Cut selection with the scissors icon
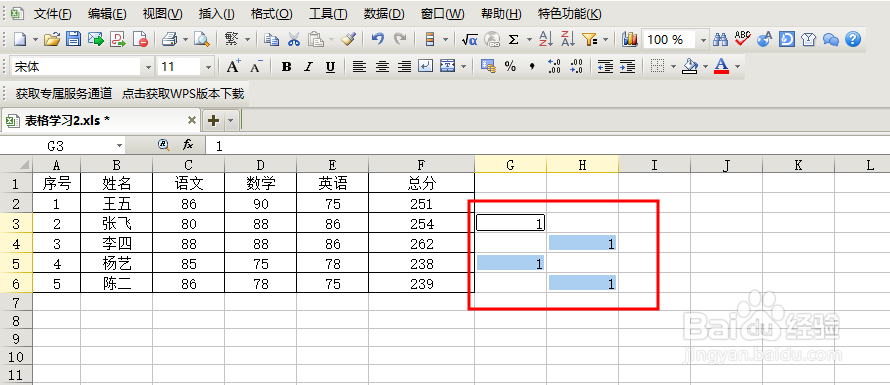Viewport: 890px width, 385px height. (293, 39)
